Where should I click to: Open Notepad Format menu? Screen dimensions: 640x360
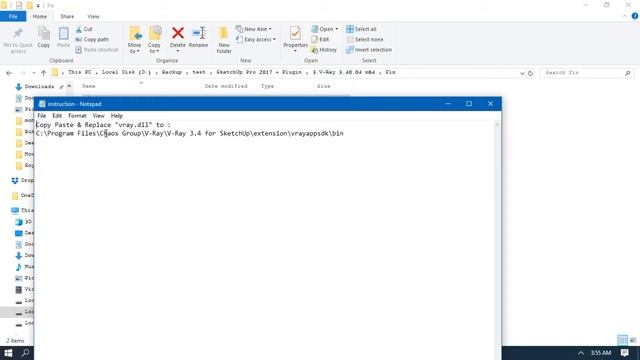click(x=77, y=116)
